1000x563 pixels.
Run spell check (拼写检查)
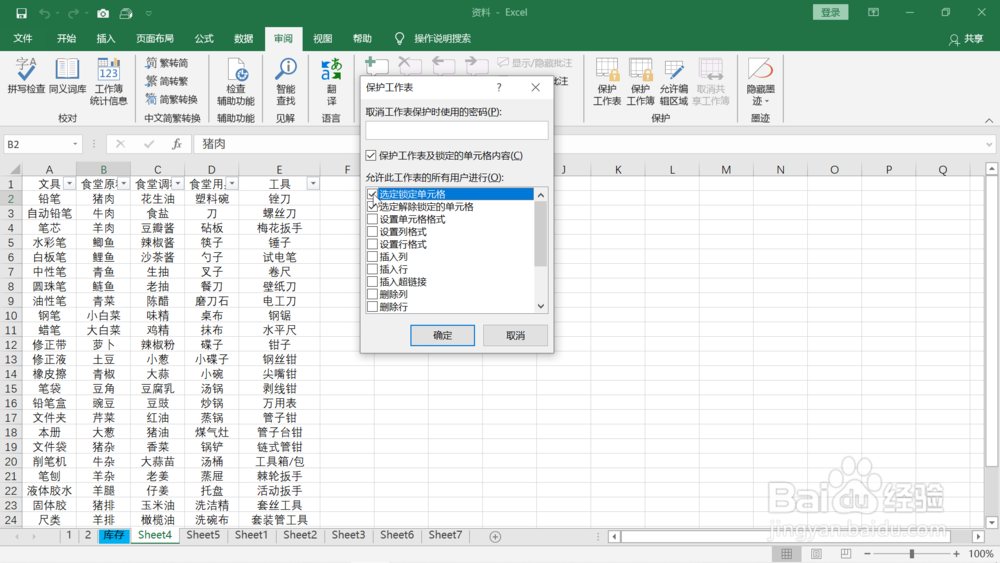(x=26, y=77)
